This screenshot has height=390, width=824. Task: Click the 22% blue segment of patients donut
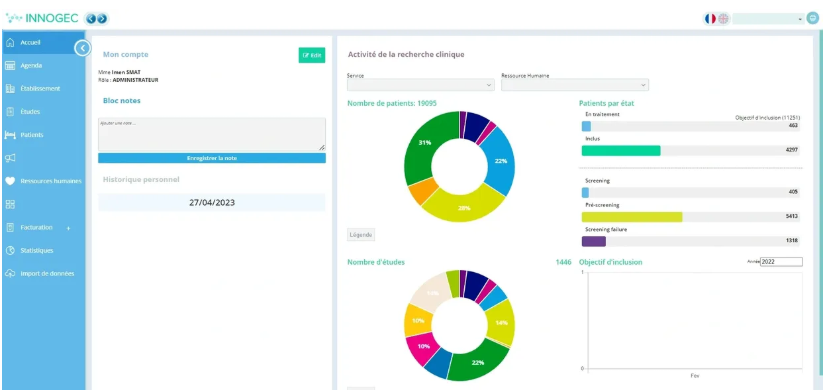click(x=500, y=161)
